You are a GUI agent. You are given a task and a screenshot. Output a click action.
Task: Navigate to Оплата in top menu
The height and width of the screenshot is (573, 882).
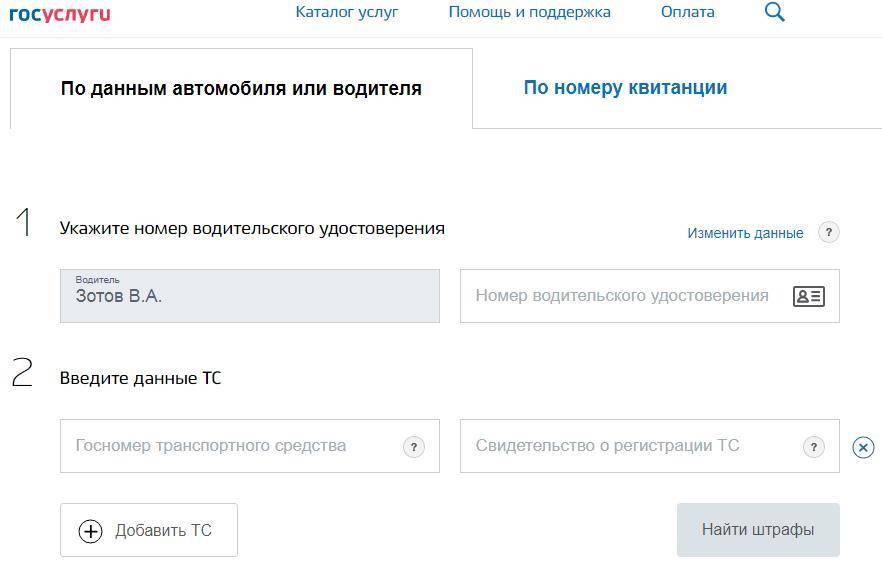click(x=688, y=12)
